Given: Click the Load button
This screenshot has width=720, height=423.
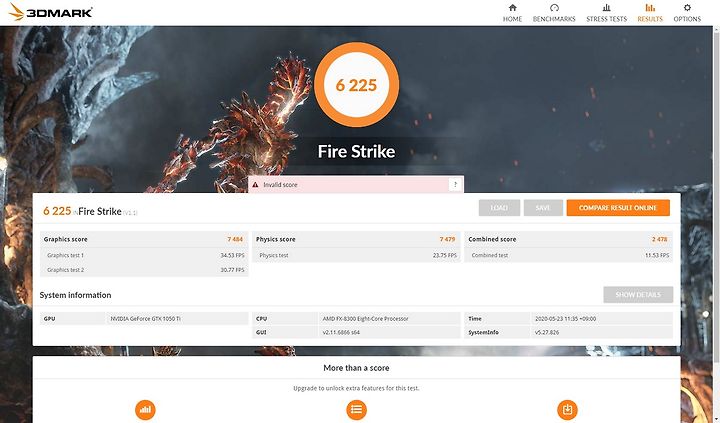Looking at the screenshot, I should [x=499, y=208].
